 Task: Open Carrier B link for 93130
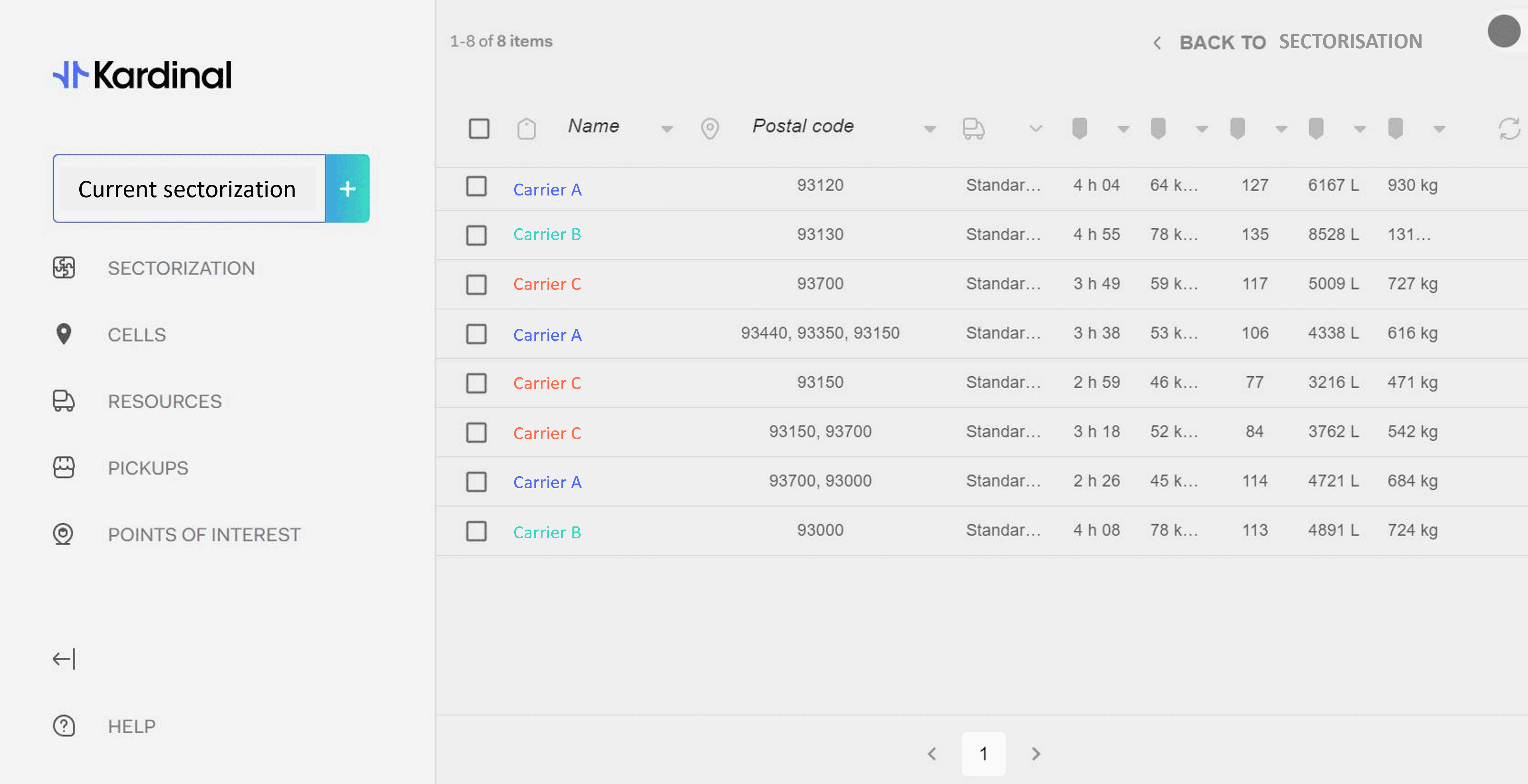[x=547, y=234]
